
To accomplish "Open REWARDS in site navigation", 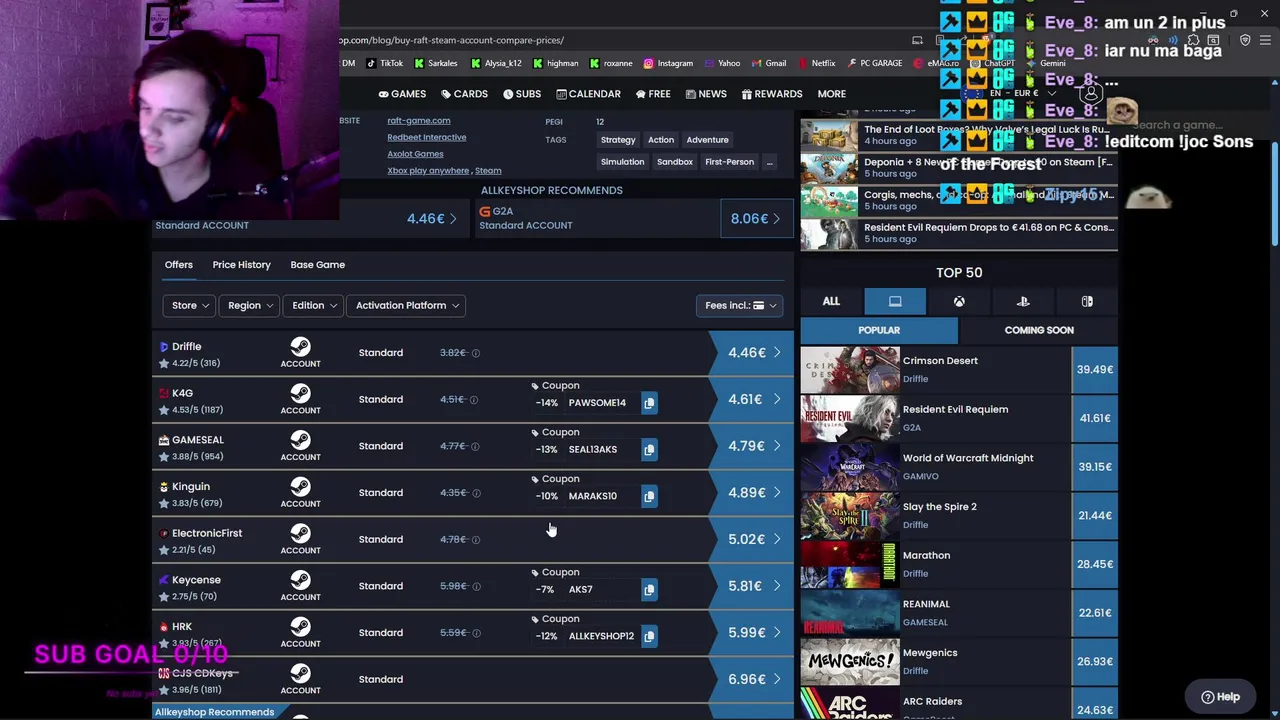I will tap(771, 94).
